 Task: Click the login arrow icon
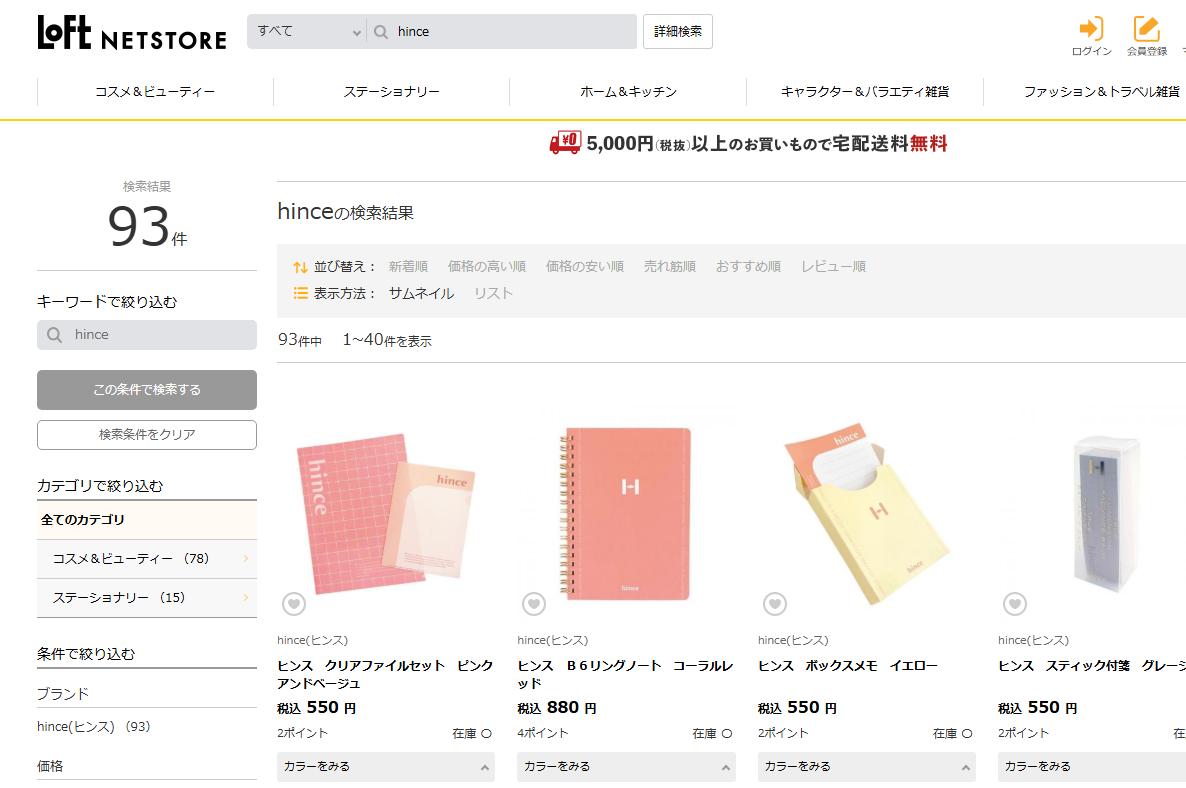1091,29
